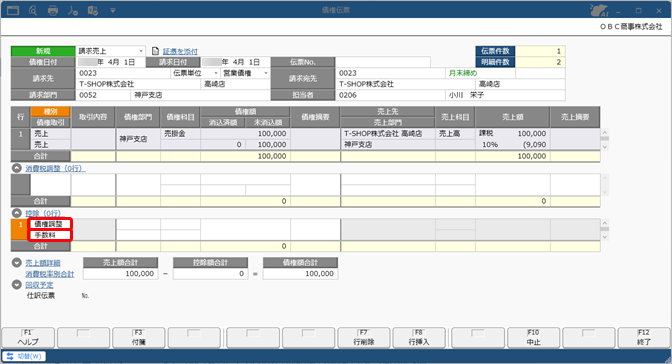Expand the 回収予定 section chevron
672x364 pixels.
pos(17,284)
